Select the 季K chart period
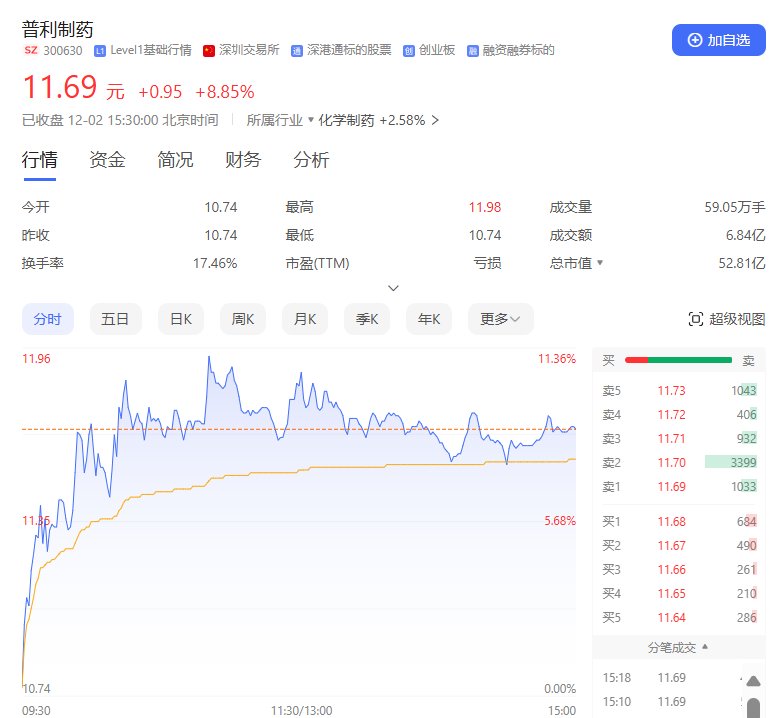 click(367, 319)
